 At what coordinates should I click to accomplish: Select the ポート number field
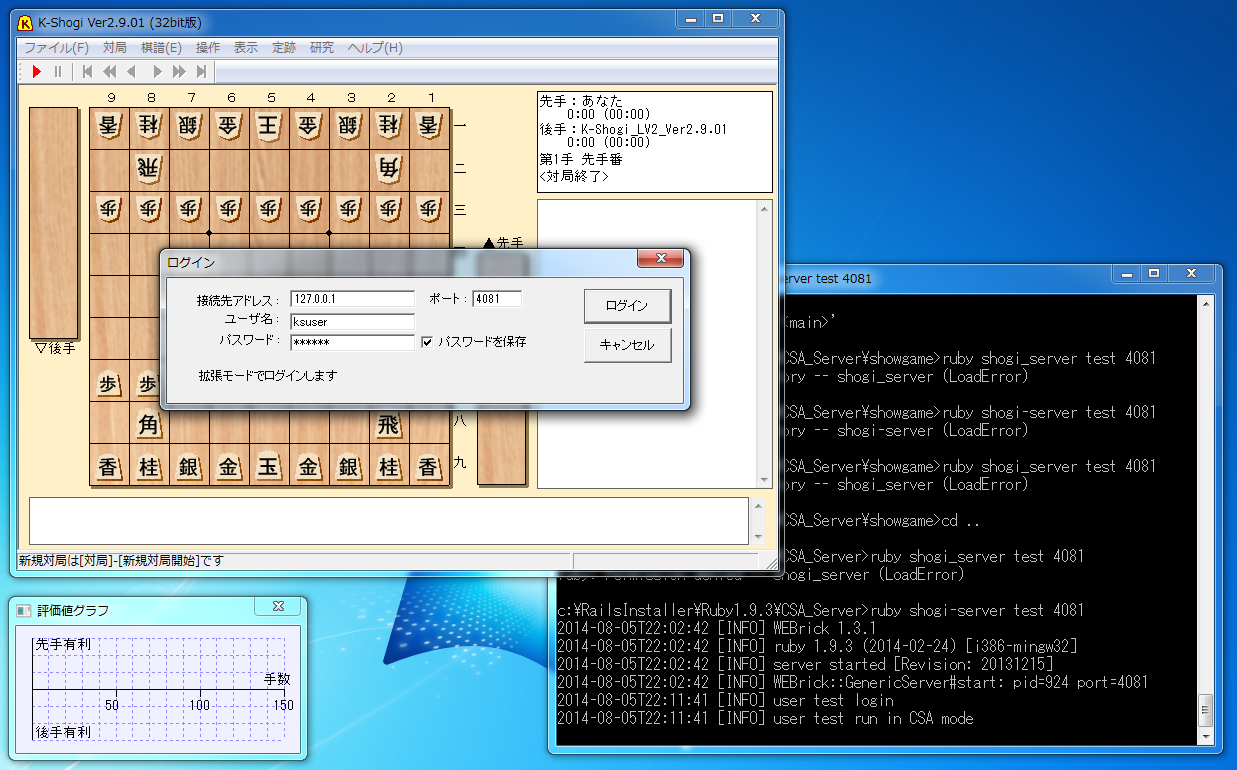click(x=497, y=299)
